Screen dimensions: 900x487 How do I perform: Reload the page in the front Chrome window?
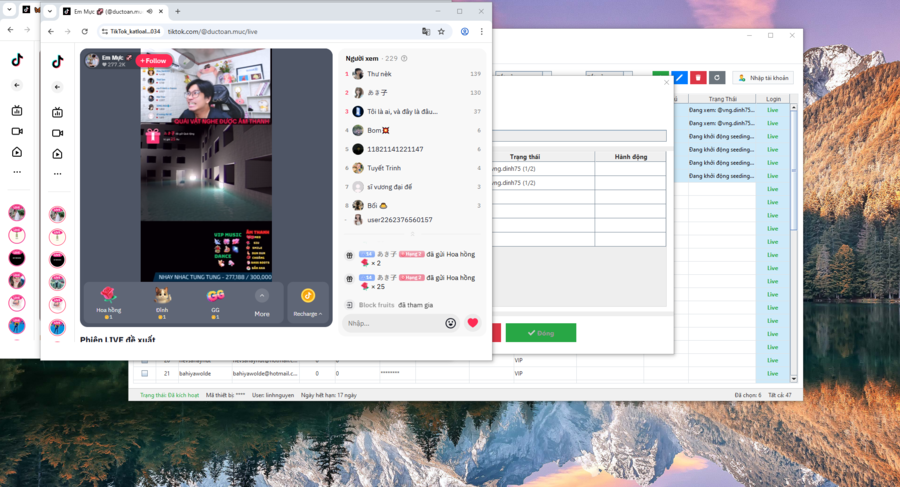point(84,32)
